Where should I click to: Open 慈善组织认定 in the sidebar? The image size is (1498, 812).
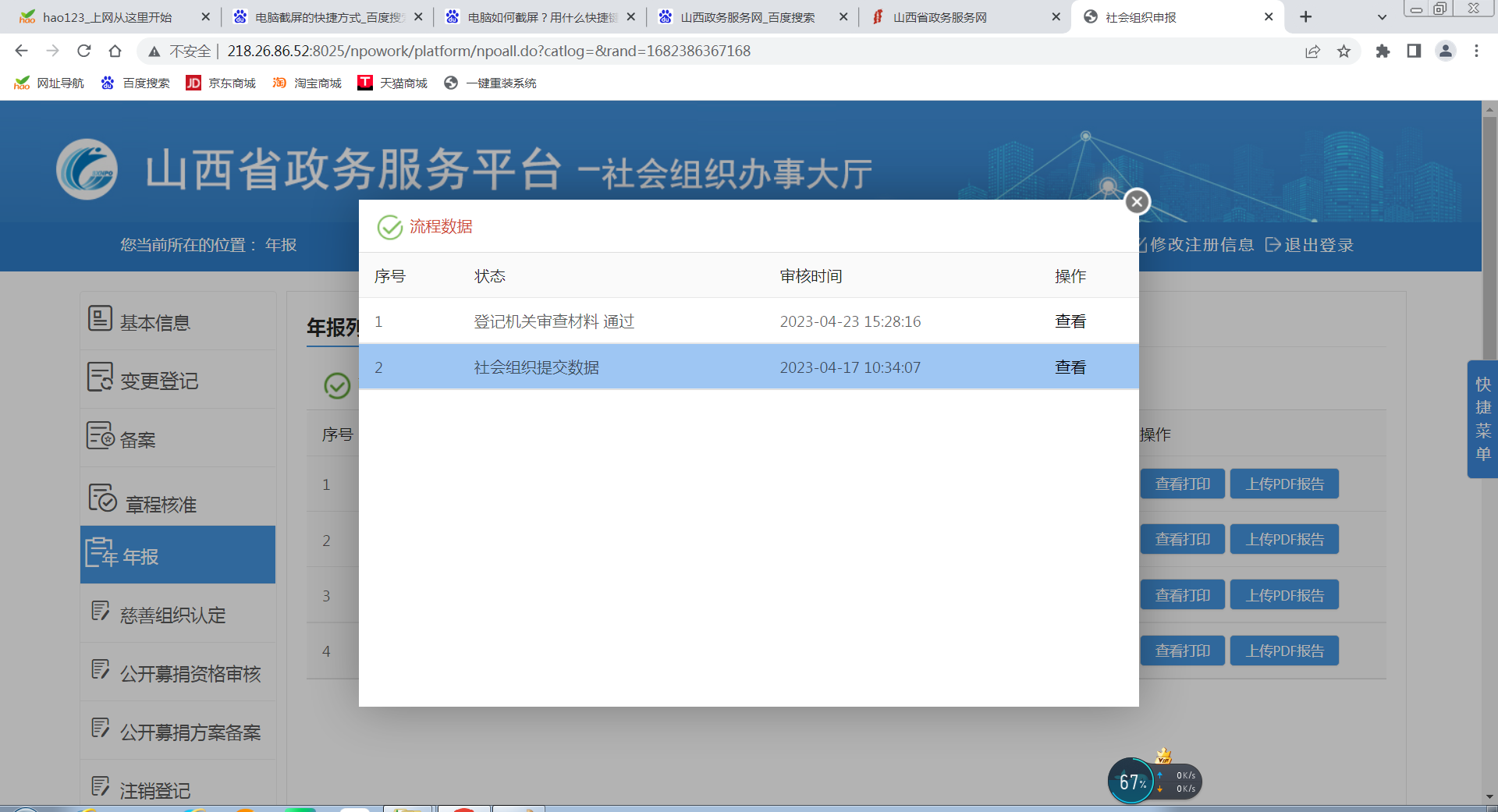coord(172,615)
